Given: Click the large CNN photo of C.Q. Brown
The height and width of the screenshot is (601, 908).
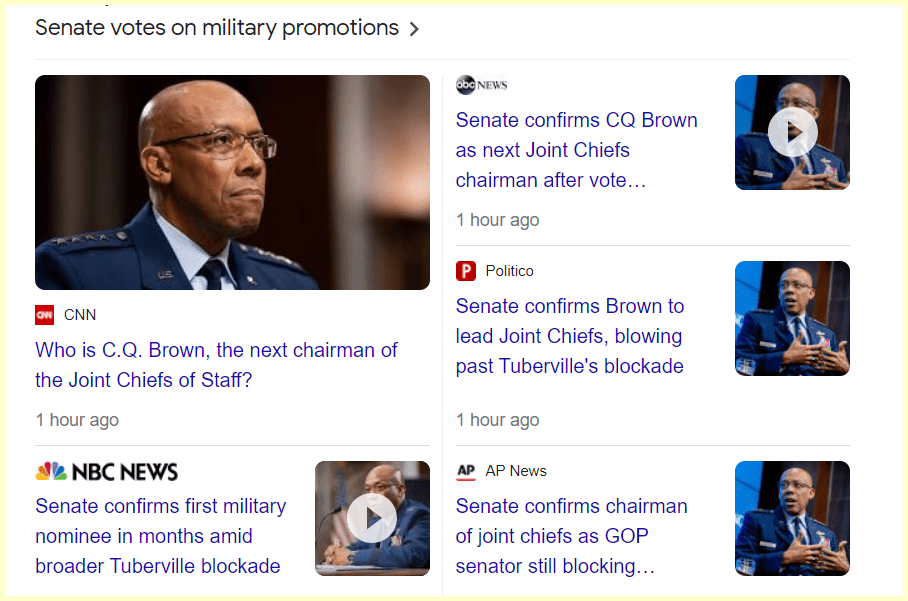Looking at the screenshot, I should click(x=232, y=182).
